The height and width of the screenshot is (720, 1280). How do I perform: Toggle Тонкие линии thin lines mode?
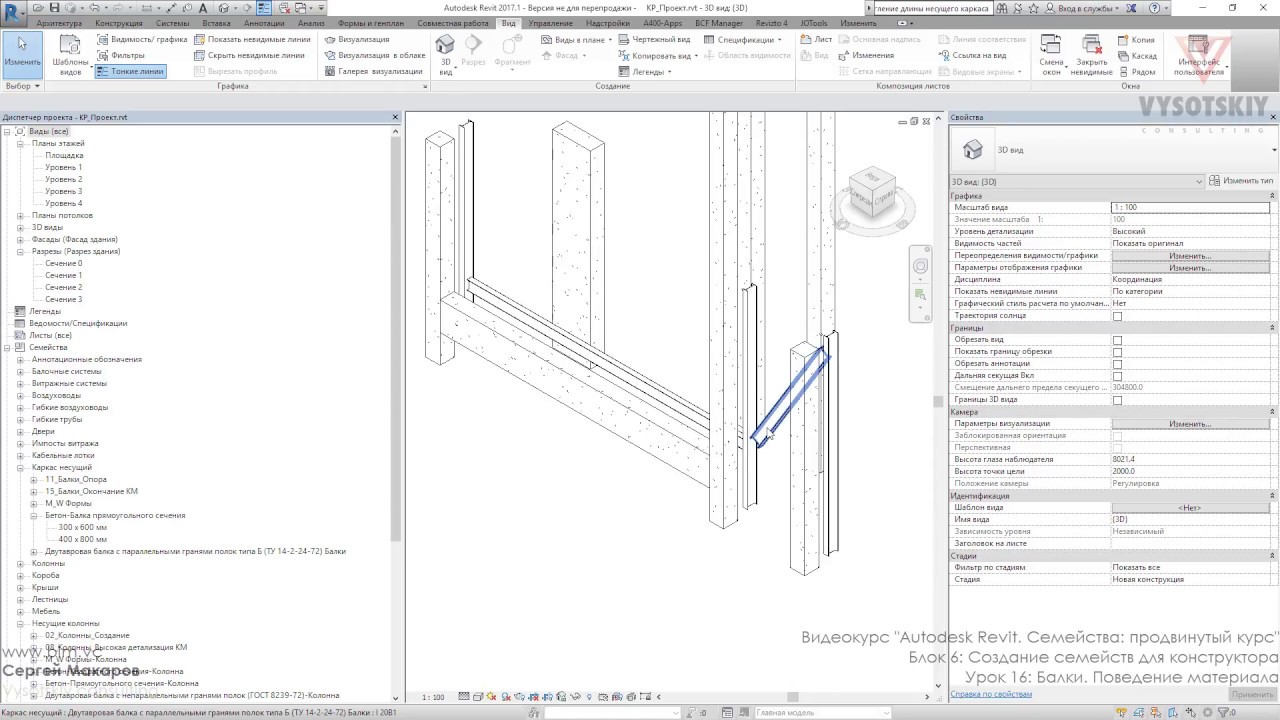coord(130,72)
